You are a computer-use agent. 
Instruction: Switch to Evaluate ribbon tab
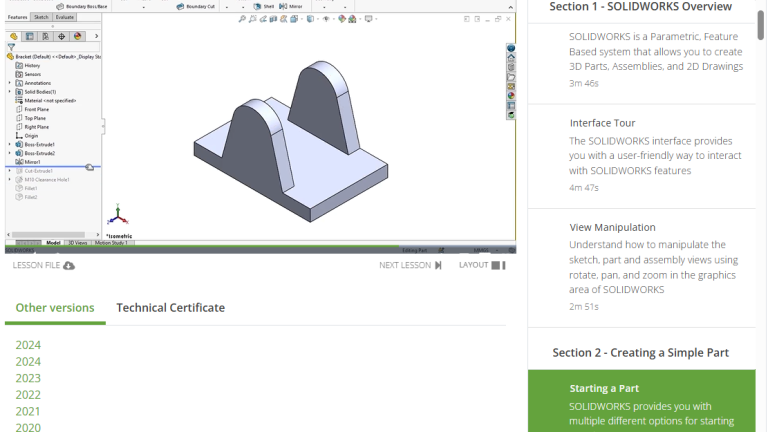(65, 17)
